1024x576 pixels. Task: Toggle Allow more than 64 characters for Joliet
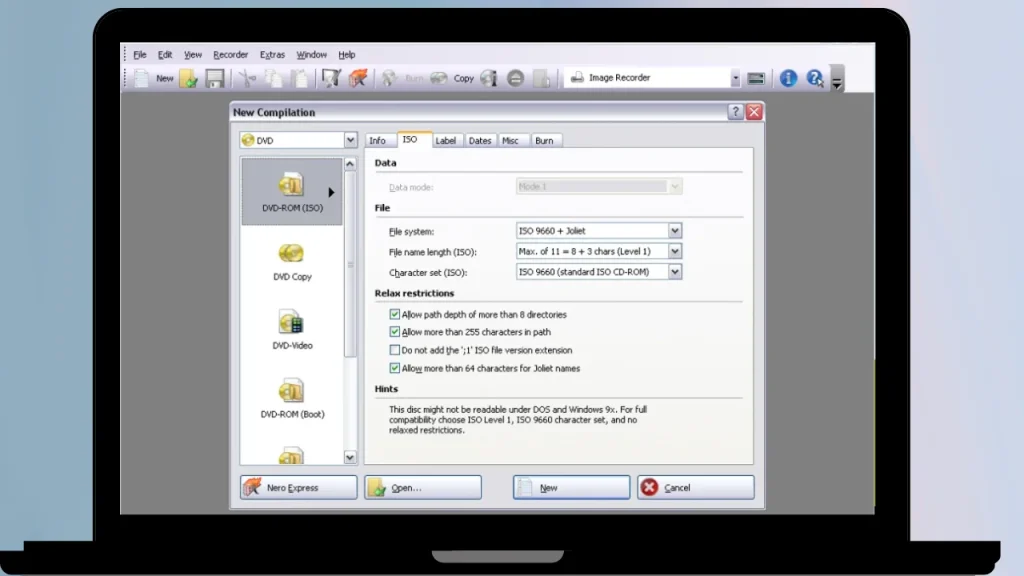tap(394, 368)
